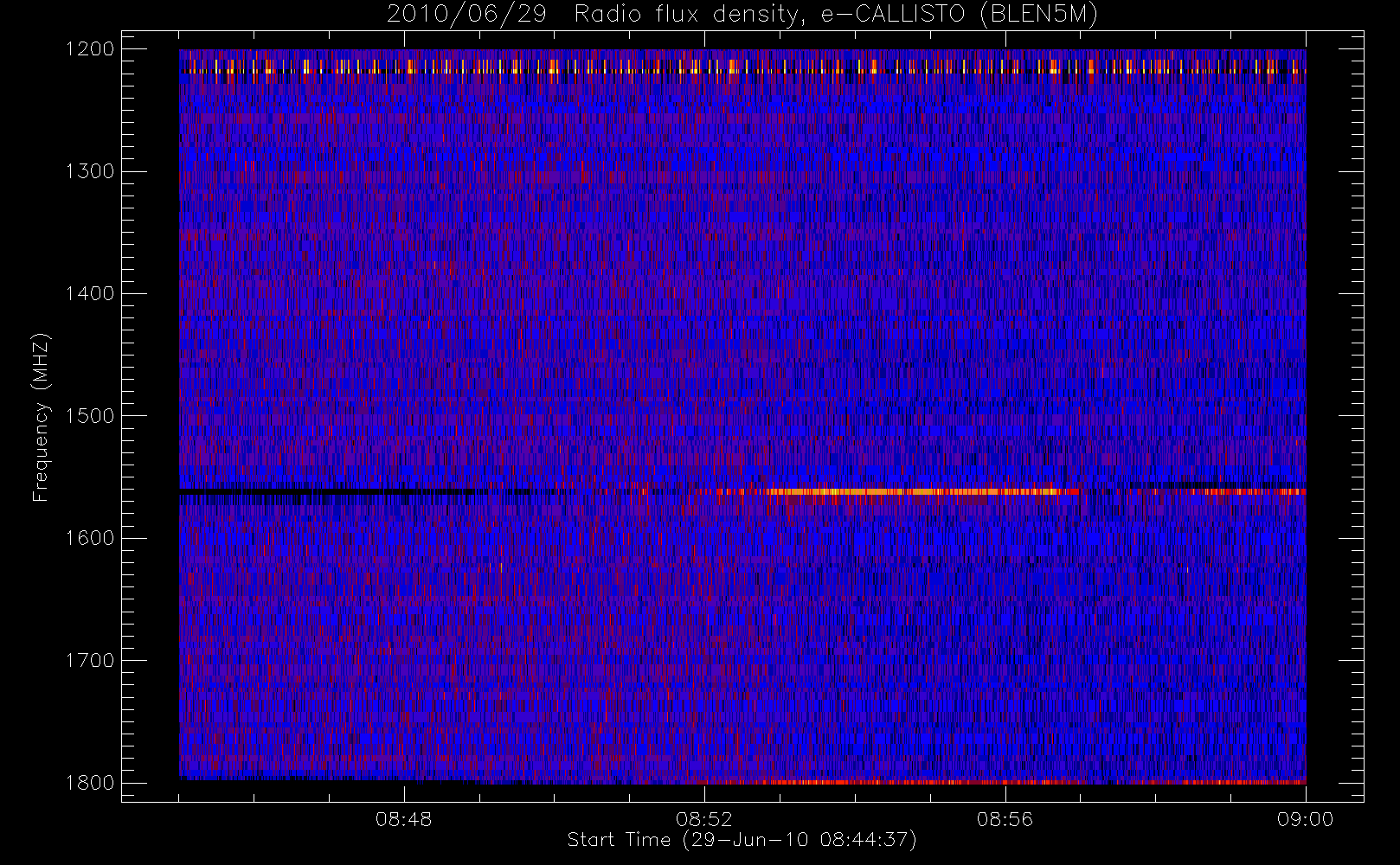The height and width of the screenshot is (865, 1400).
Task: Click the 1400 frequency tick label
Action: tap(90, 294)
